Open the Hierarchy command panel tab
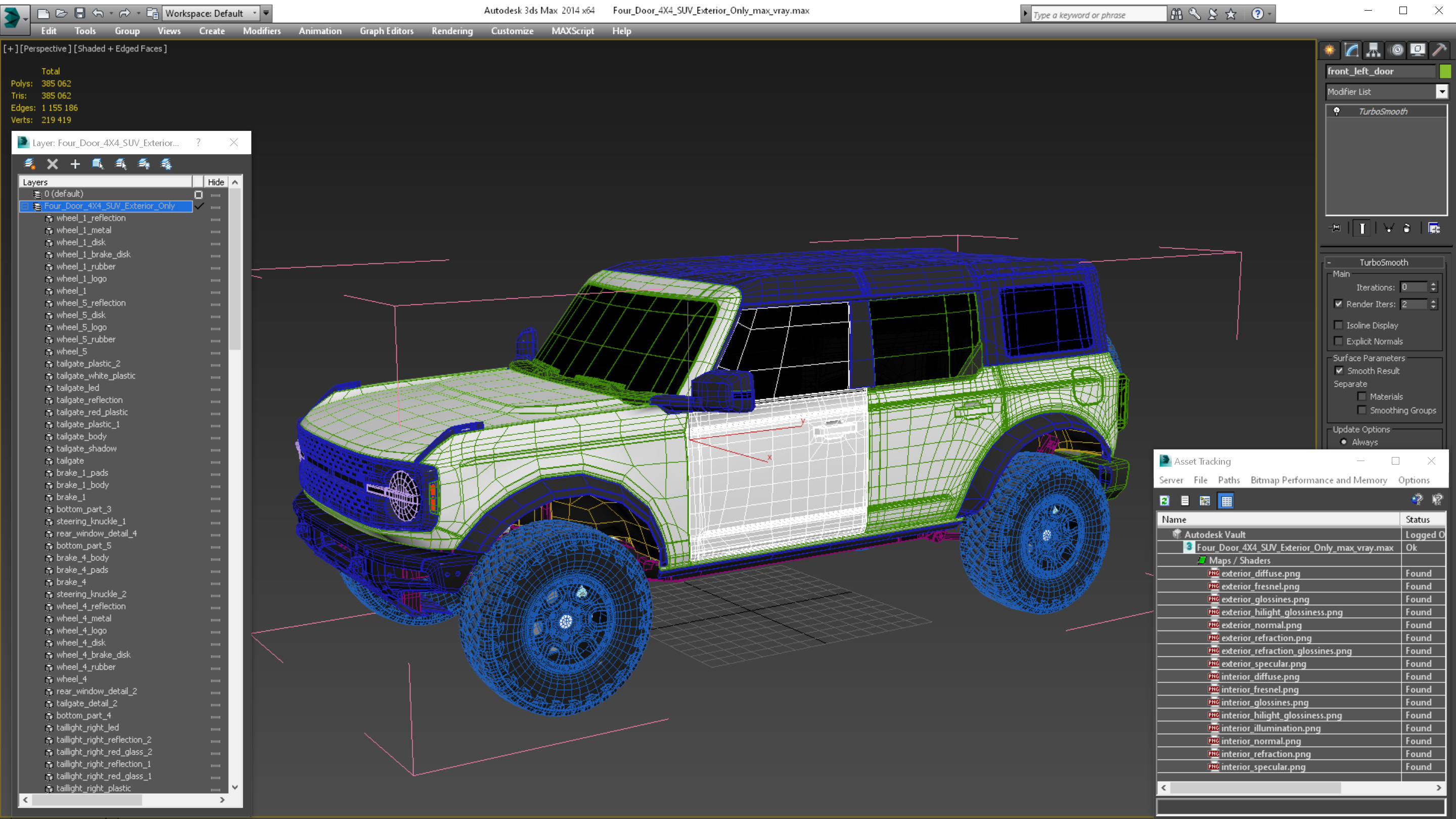1456x819 pixels. 1374,51
